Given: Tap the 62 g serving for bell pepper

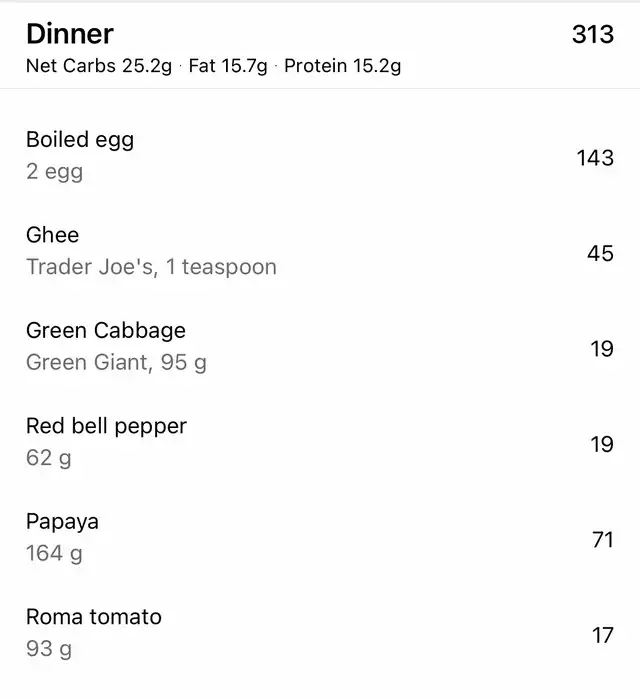Looking at the screenshot, I should (x=49, y=458).
